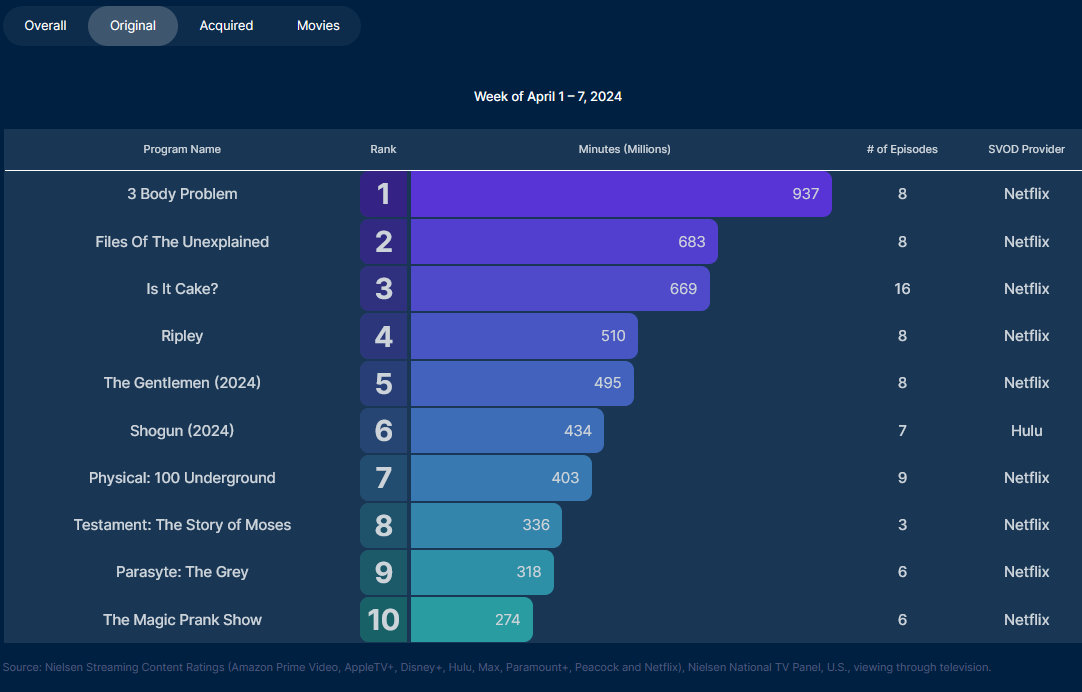Click the # of Episodes column header

pos(902,149)
